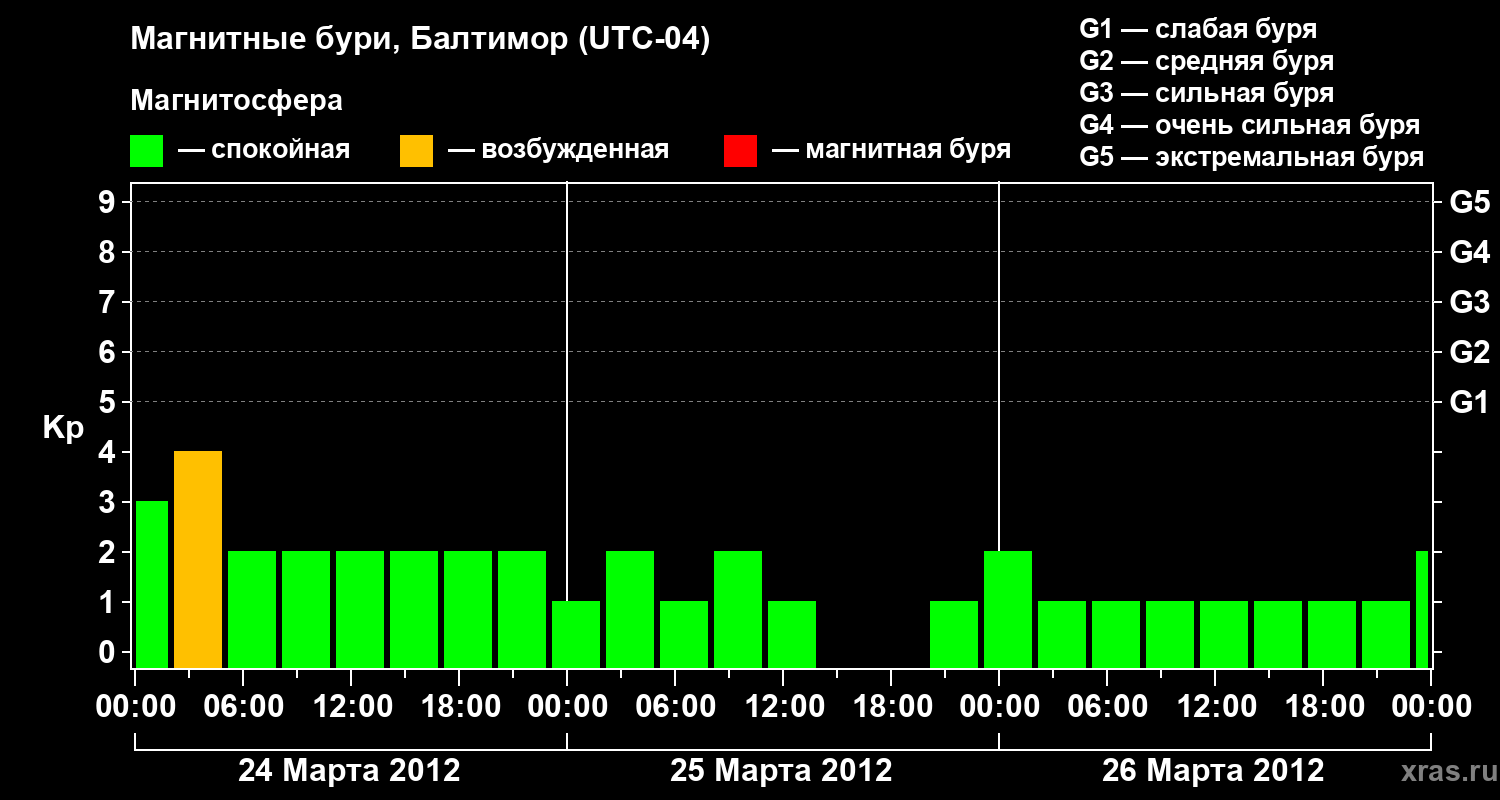The height and width of the screenshot is (800, 1500).
Task: Click the Kp axis value 4
Action: (109, 452)
